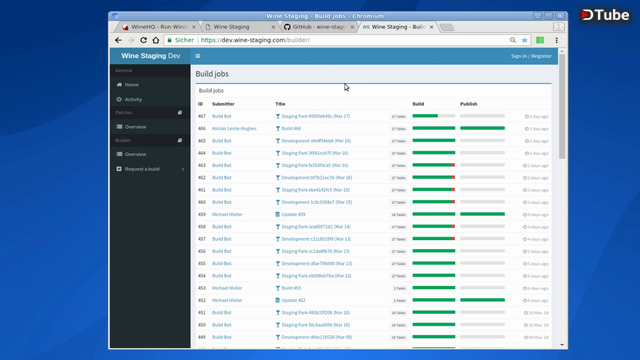Image resolution: width=640 pixels, height=360 pixels.
Task: Click the URL address field
Action: click(351, 40)
